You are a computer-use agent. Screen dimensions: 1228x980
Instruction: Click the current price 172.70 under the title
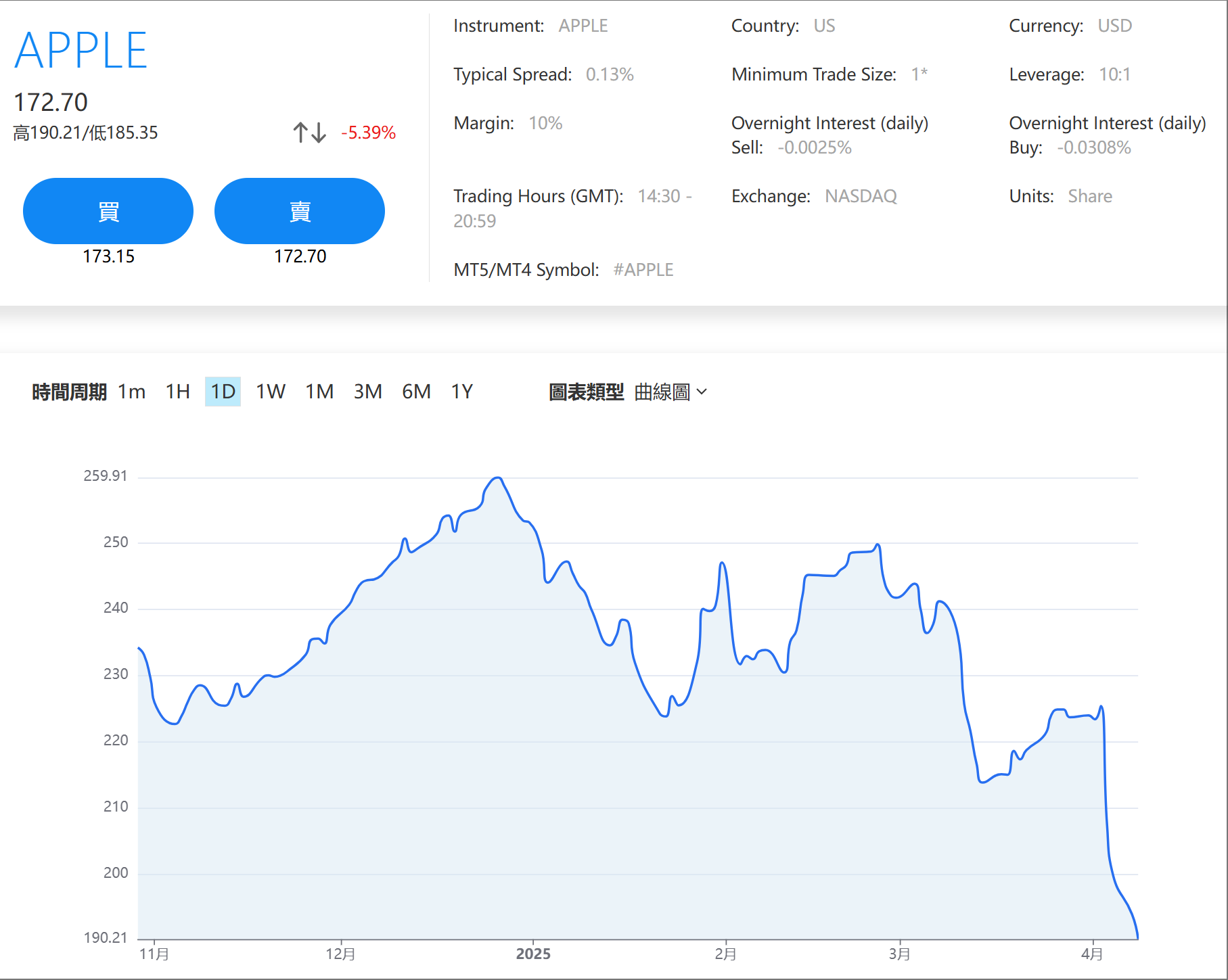click(51, 102)
